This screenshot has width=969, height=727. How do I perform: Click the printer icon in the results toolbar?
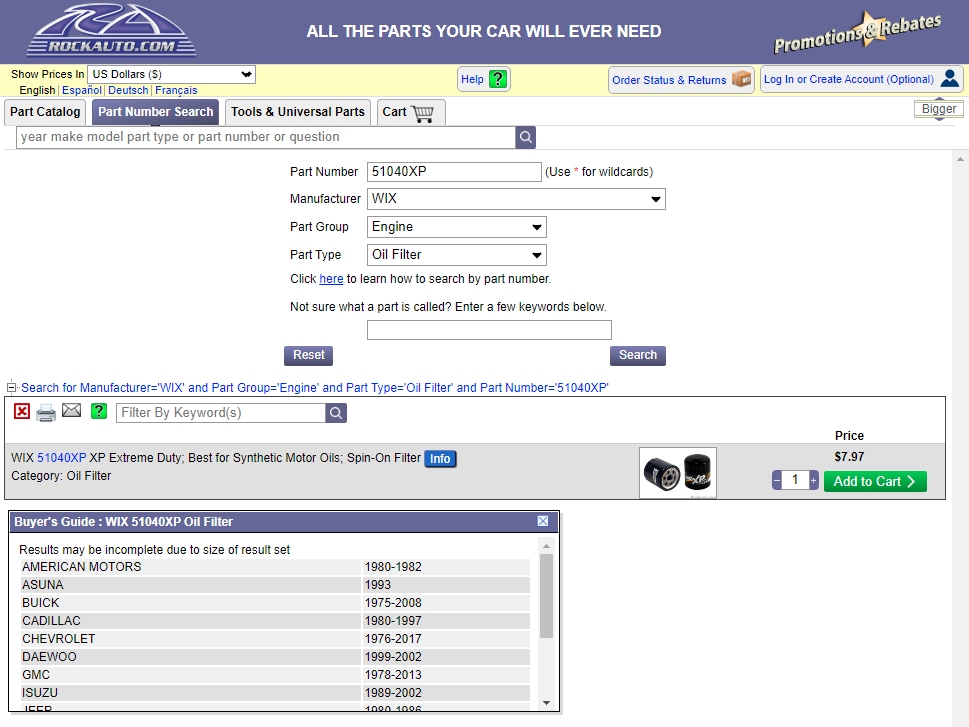[x=46, y=412]
